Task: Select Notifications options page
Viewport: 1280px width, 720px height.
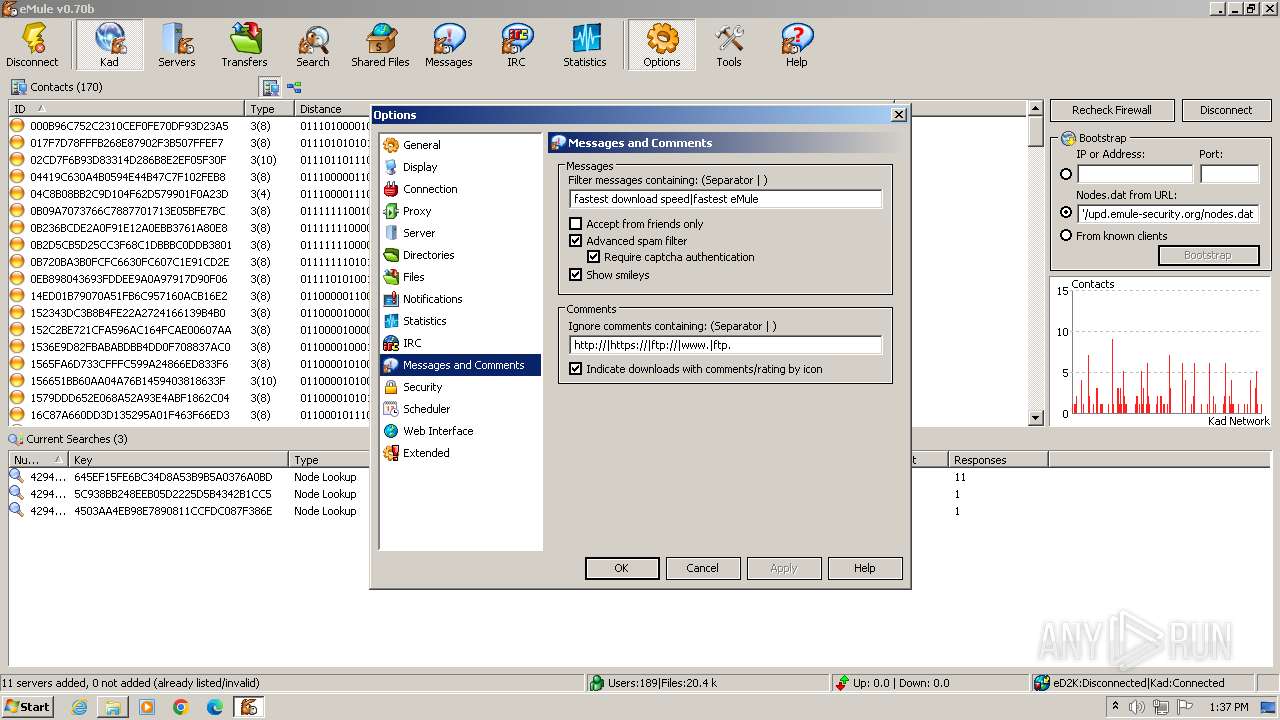Action: pyautogui.click(x=432, y=299)
